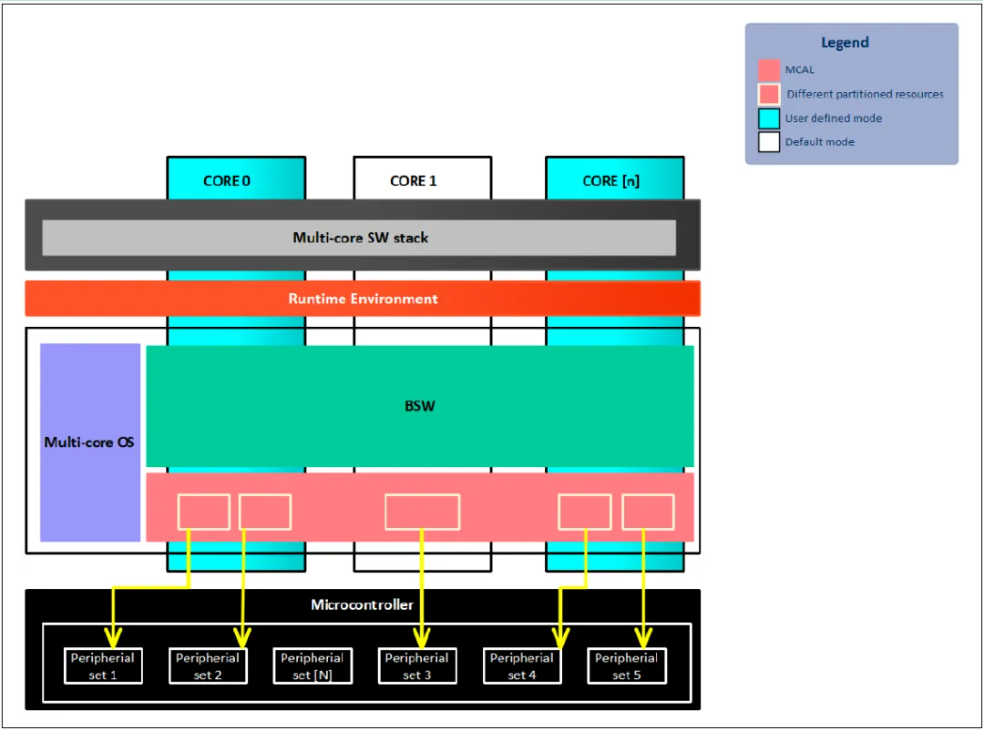Click the Microcontroller title label
Image resolution: width=983 pixels, height=729 pixels.
(x=362, y=605)
